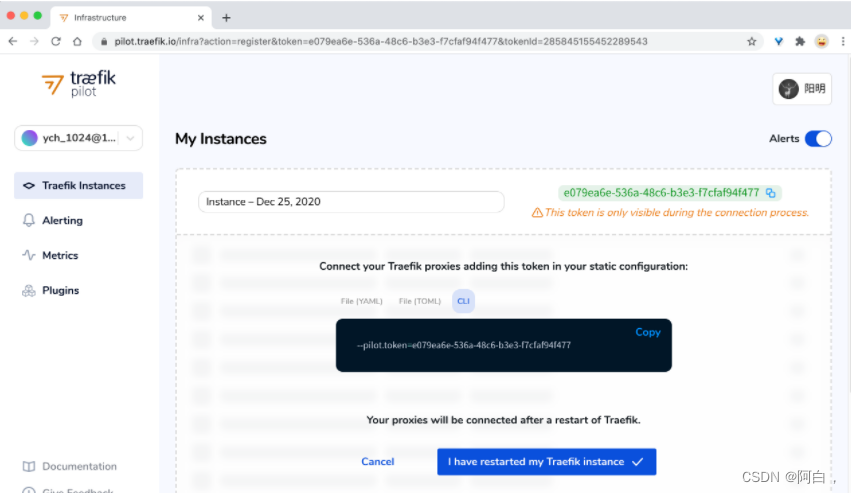Screen dimensions: 851x493
Task: Bookmark page with star icon
Action: (x=752, y=41)
